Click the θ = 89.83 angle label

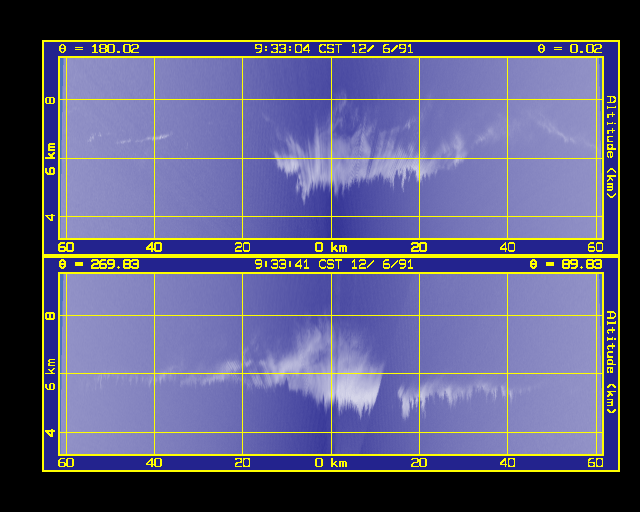pyautogui.click(x=566, y=265)
